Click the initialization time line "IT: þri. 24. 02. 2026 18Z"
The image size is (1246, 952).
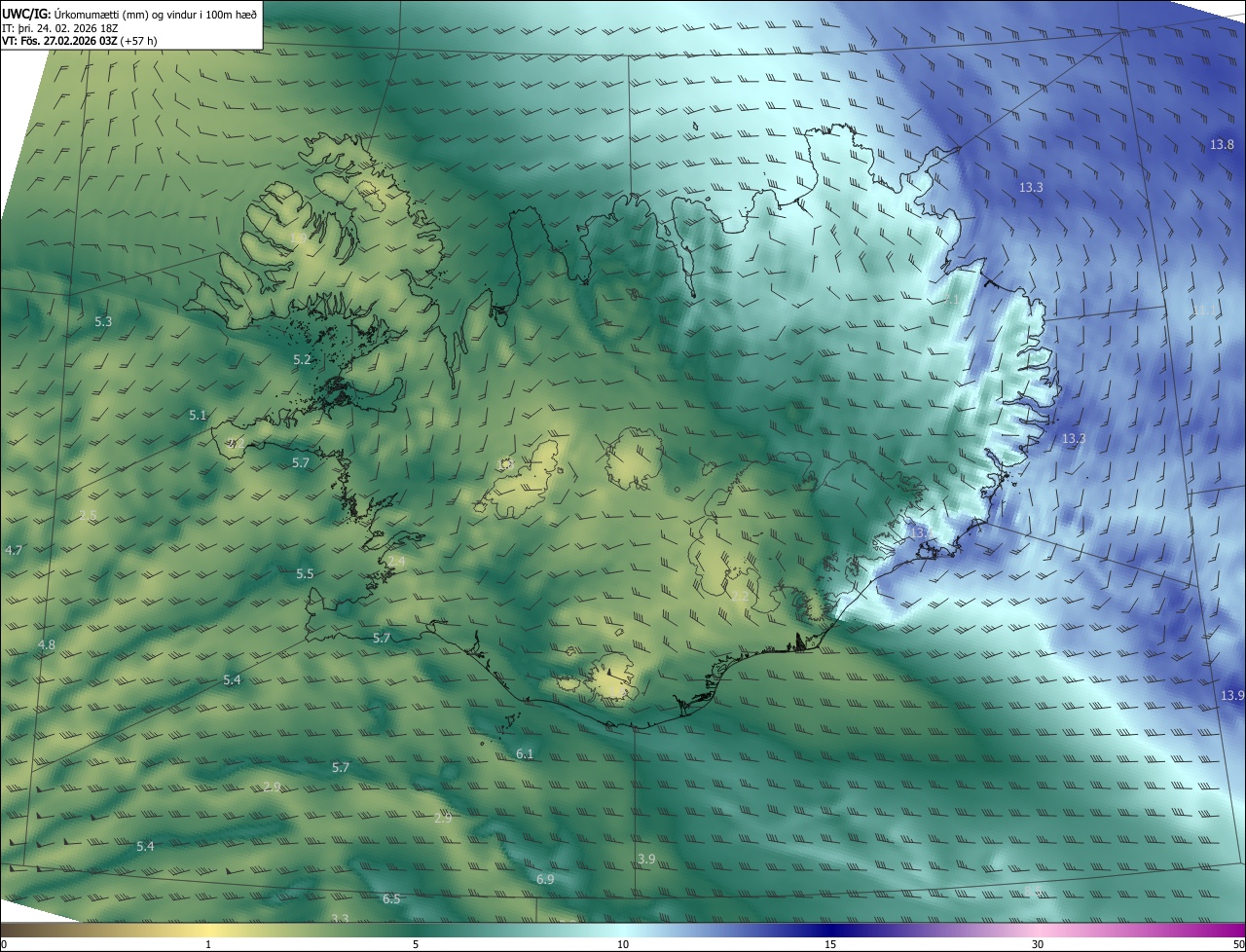[x=59, y=27]
